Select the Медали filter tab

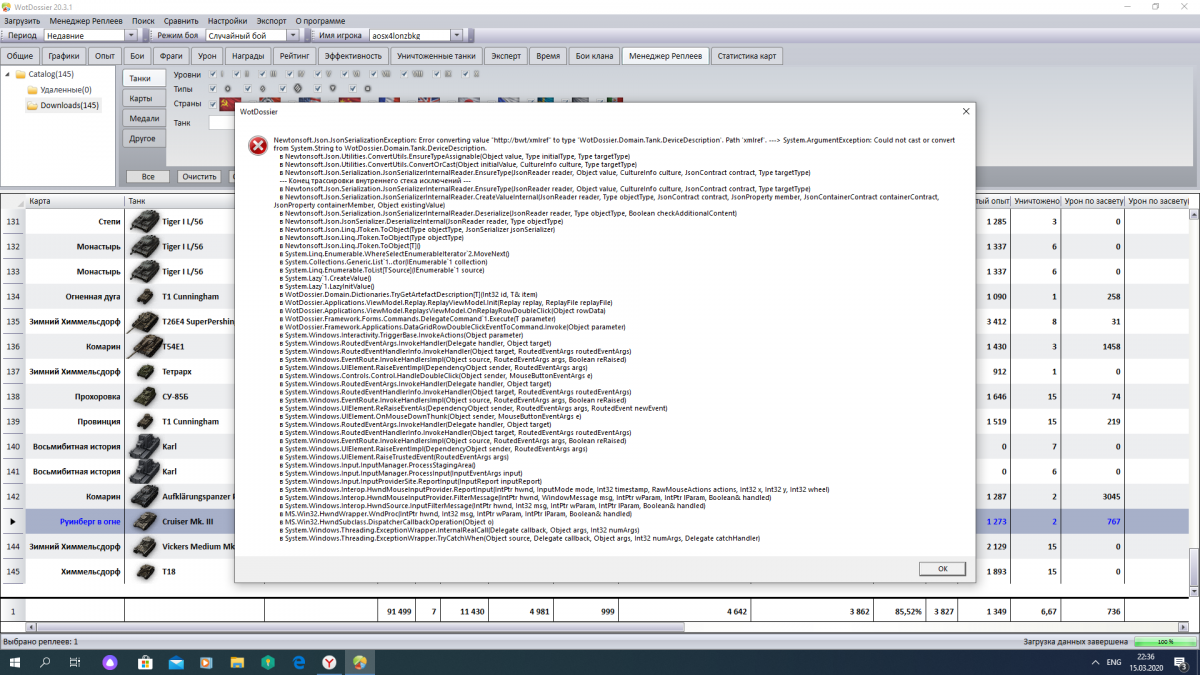pyautogui.click(x=143, y=118)
